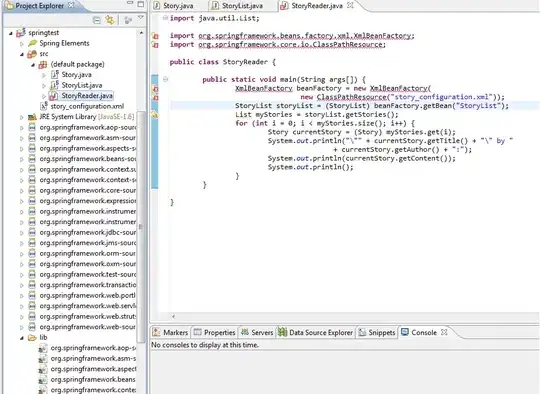Toggle Link with Editor in Project Explorer
The image size is (540, 394).
110,20
